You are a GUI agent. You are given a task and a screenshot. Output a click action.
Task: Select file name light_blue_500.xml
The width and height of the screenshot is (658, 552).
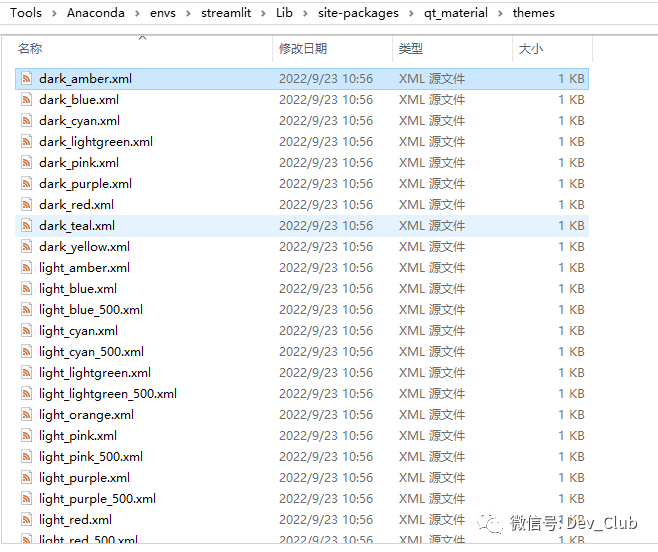pos(91,309)
